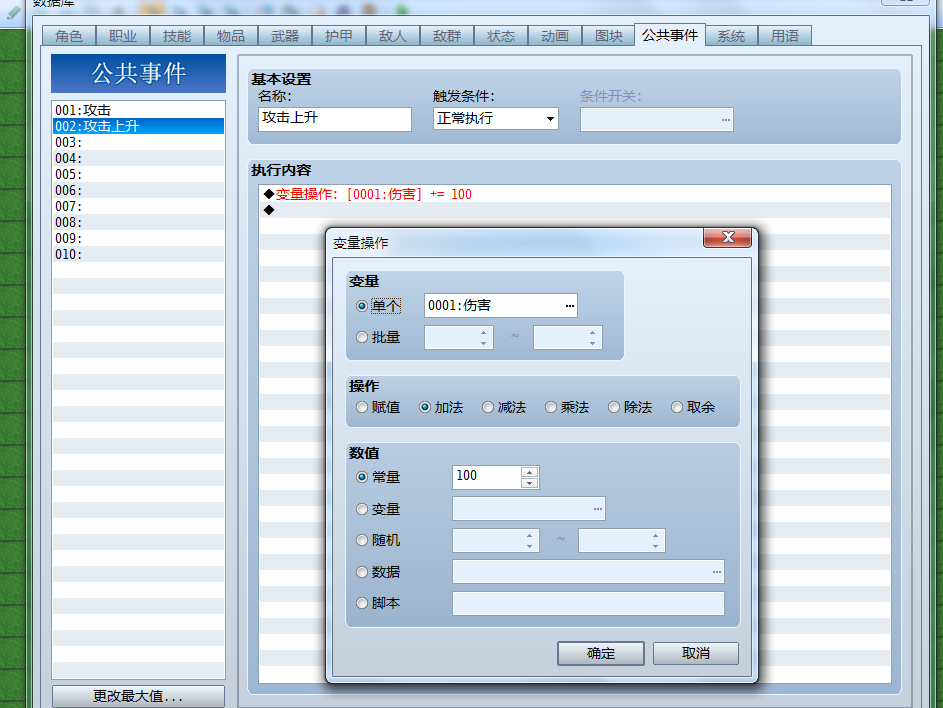Viewport: 943px width, 708px height.
Task: Confirm with the 确定 button
Action: tap(601, 653)
